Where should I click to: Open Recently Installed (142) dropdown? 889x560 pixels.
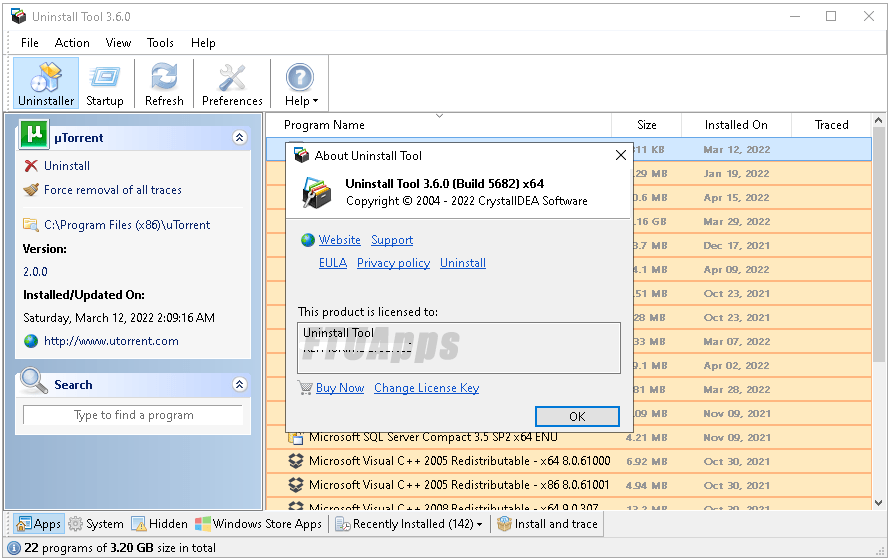pos(409,524)
